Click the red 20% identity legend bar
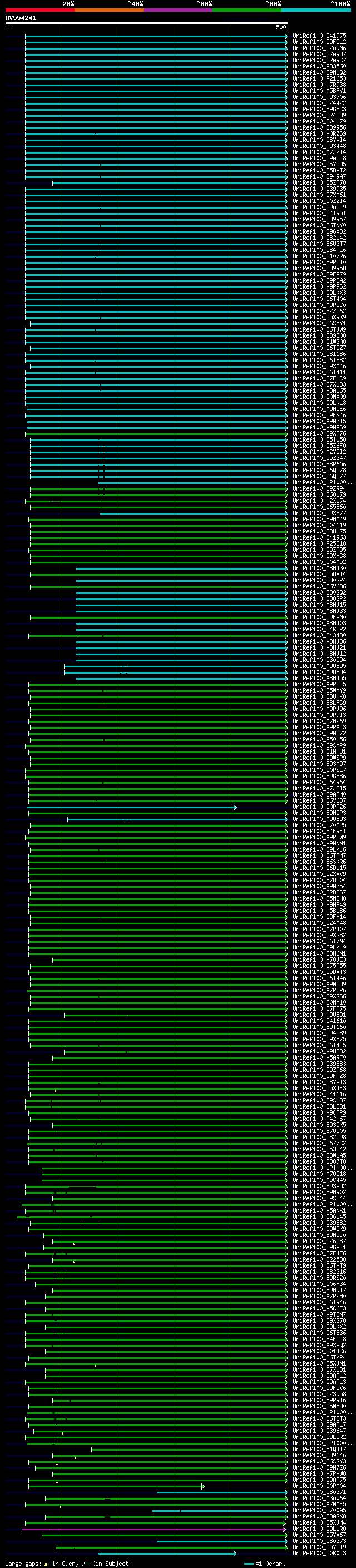Image resolution: width=356 pixels, height=1568 pixels. (x=40, y=10)
